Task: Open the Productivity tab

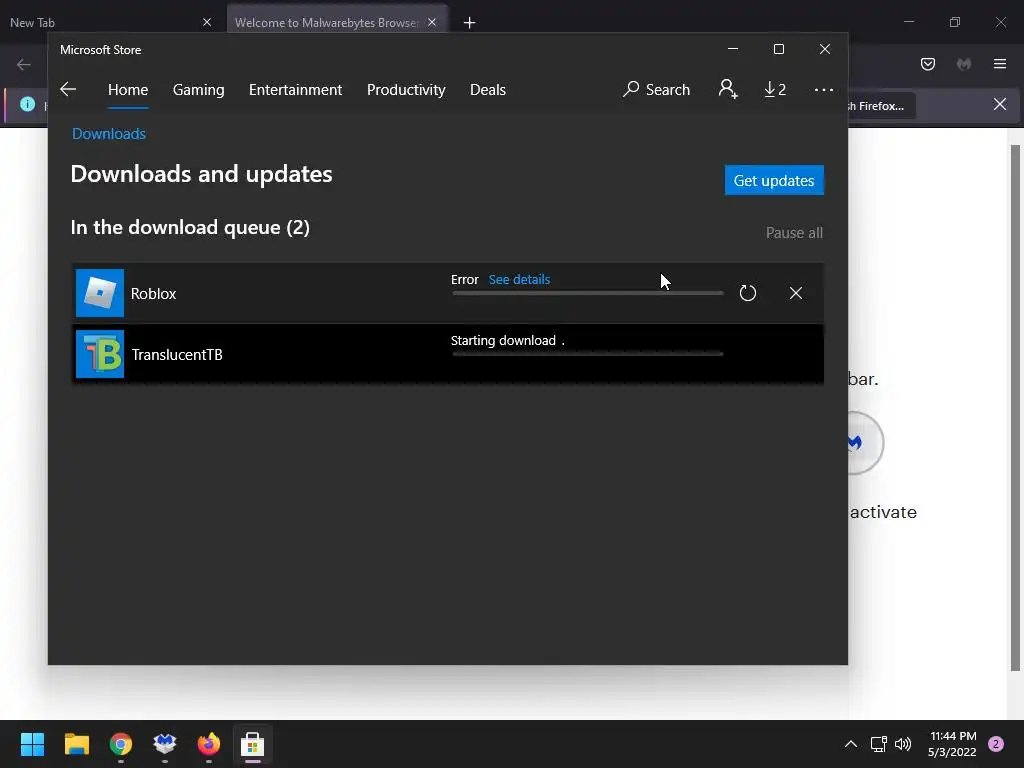Action: click(406, 89)
